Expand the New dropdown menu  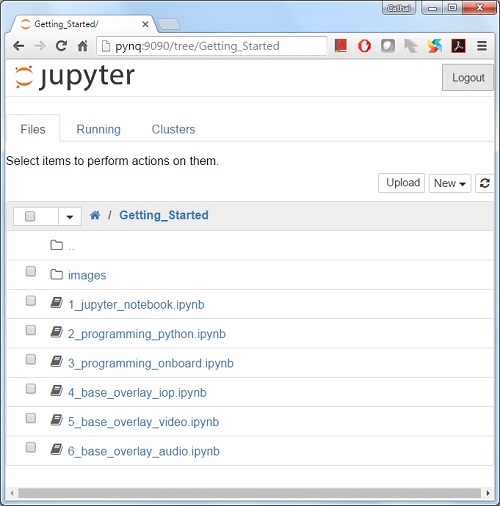(x=450, y=183)
